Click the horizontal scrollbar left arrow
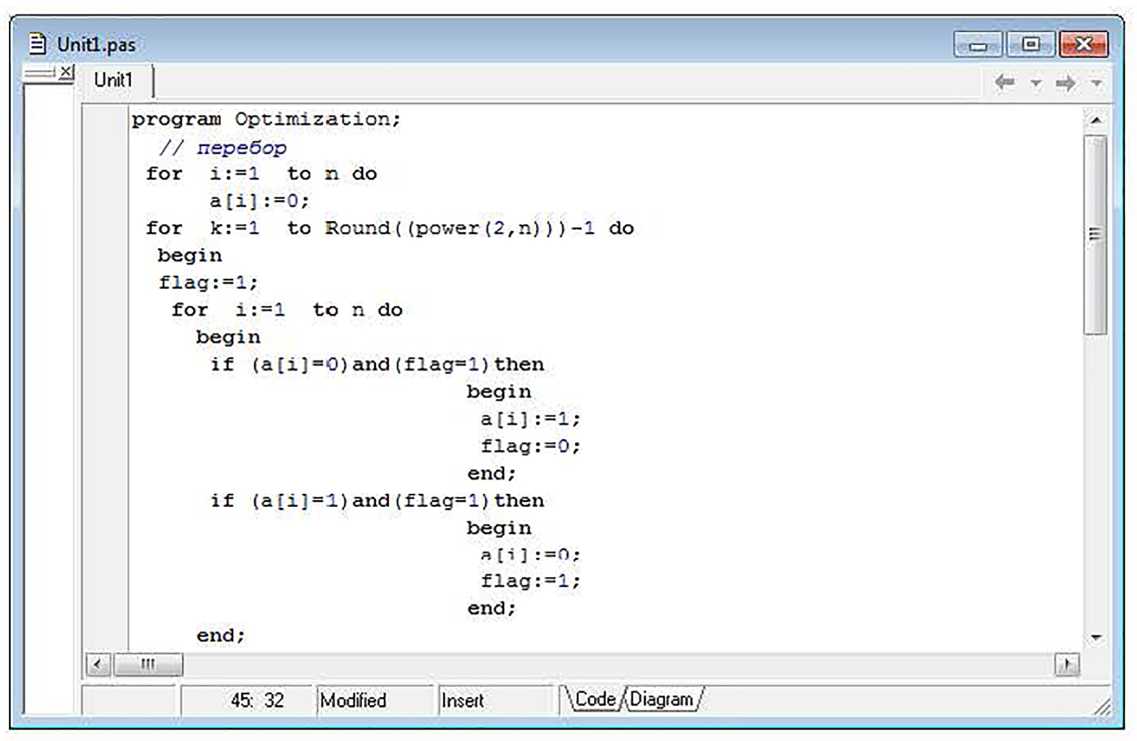 98,663
